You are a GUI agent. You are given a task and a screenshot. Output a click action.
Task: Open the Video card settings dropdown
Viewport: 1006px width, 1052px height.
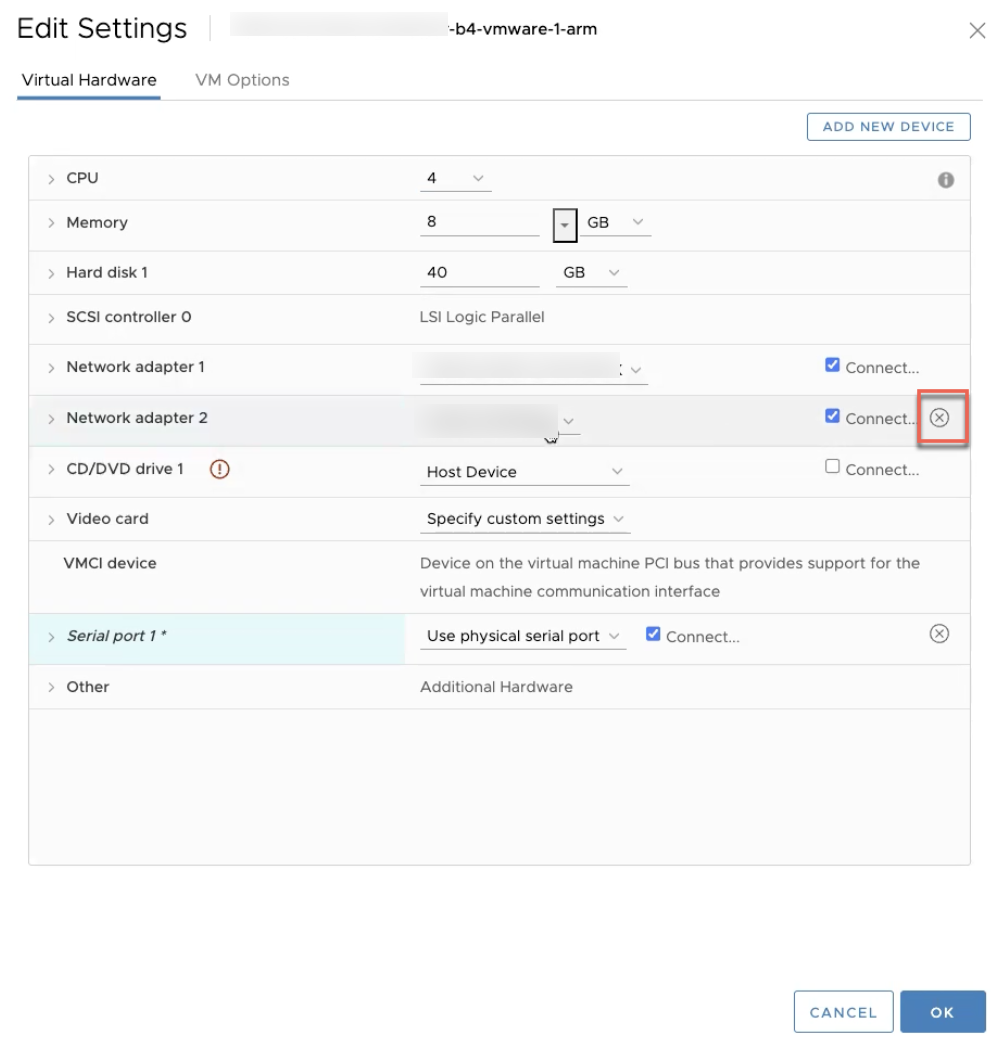coord(525,519)
